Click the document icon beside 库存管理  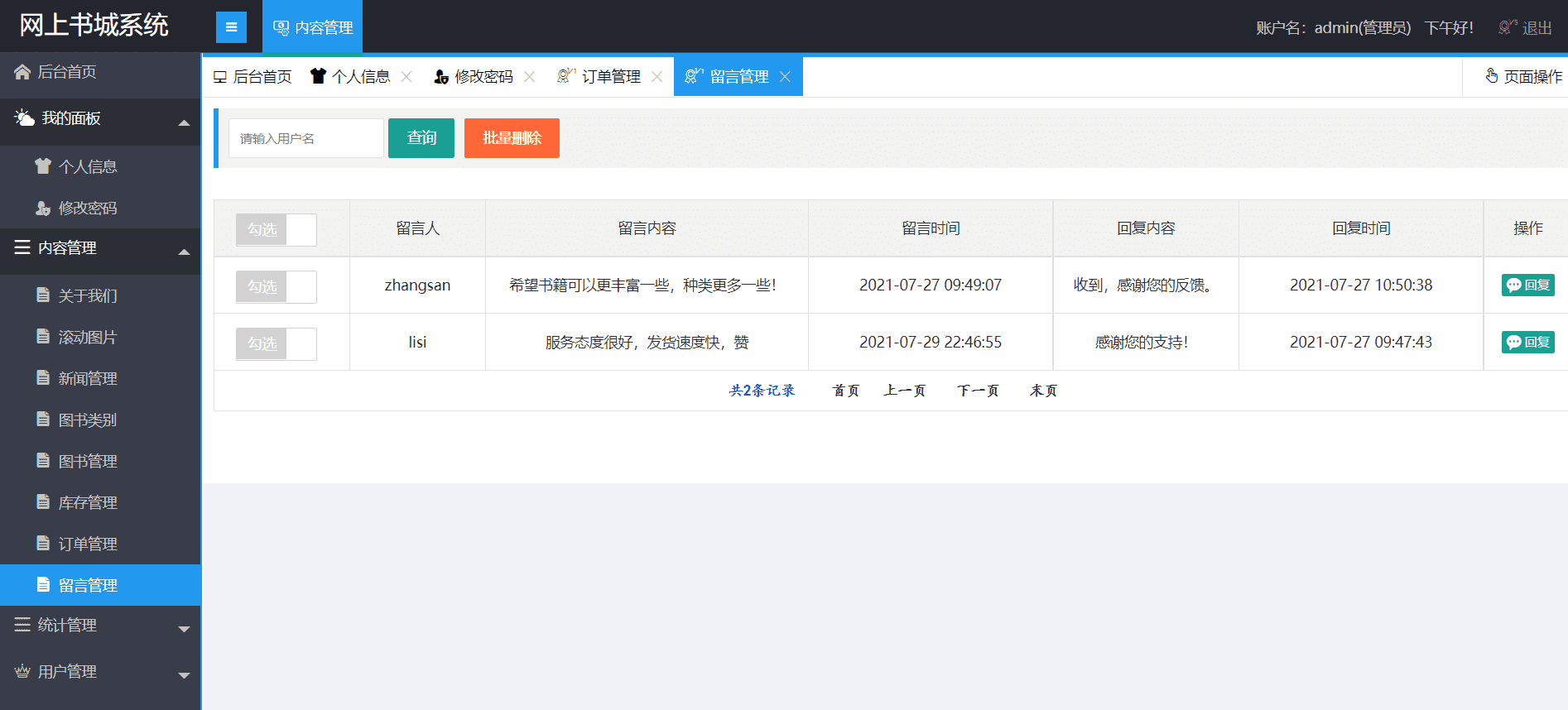click(x=43, y=501)
